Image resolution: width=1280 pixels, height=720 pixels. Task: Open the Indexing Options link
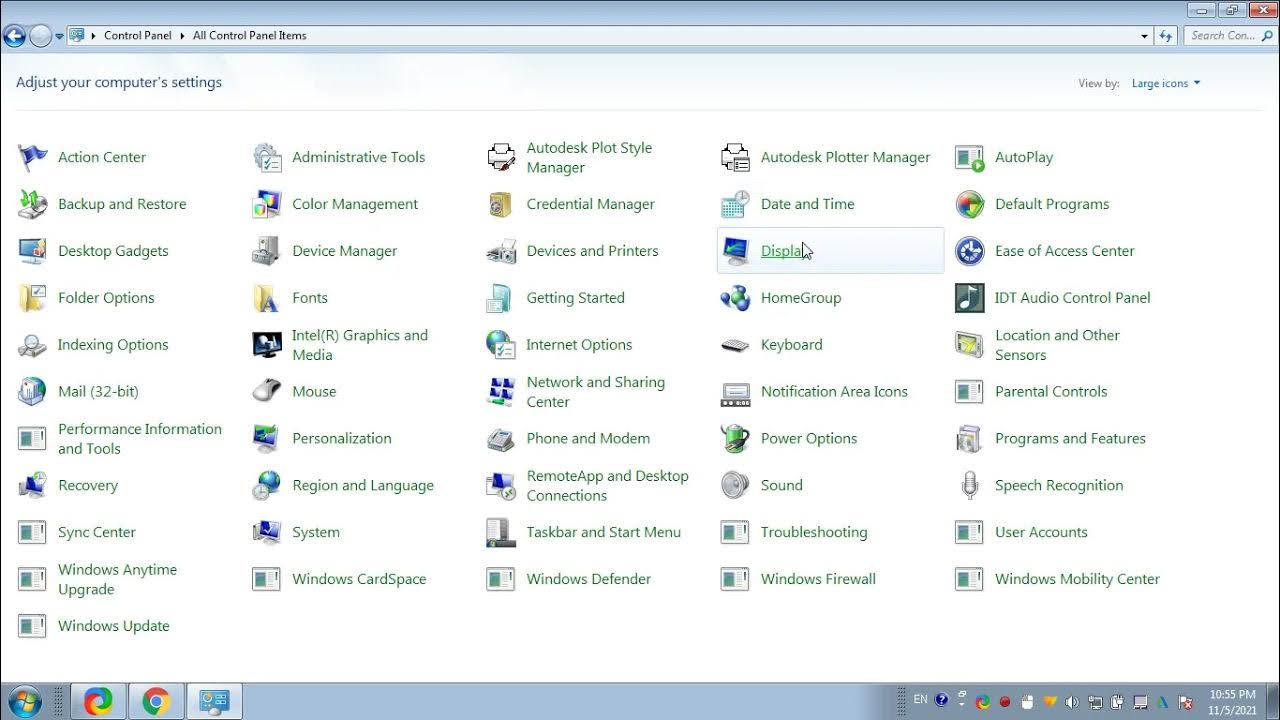click(113, 345)
